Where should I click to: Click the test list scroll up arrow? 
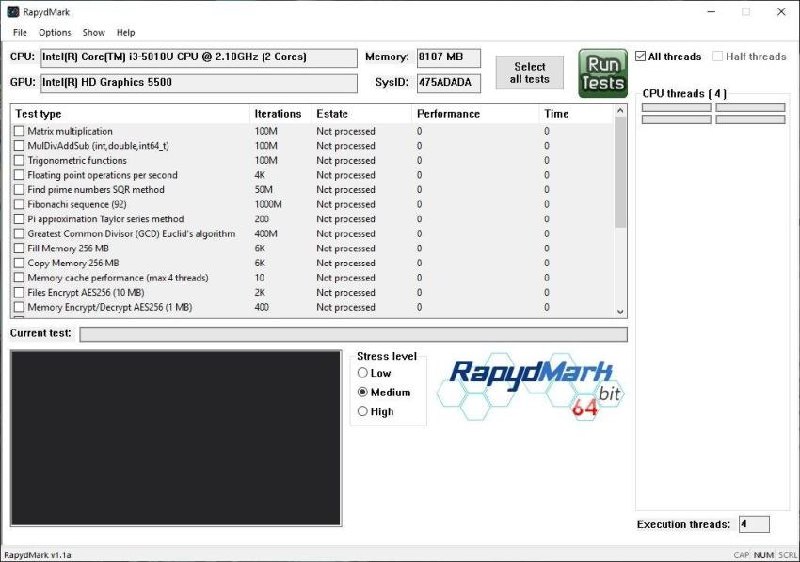pyautogui.click(x=620, y=110)
